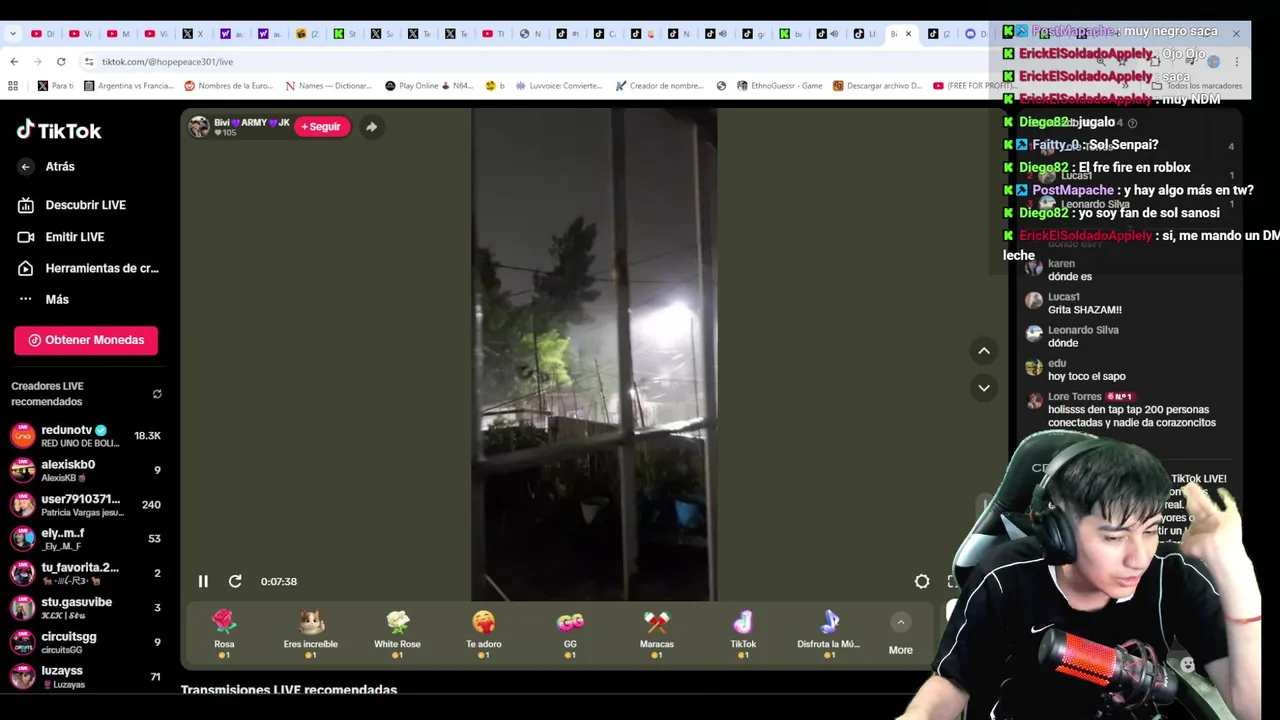Image resolution: width=1280 pixels, height=720 pixels.
Task: Switch to the first YouTube tab
Action: click(x=42, y=34)
